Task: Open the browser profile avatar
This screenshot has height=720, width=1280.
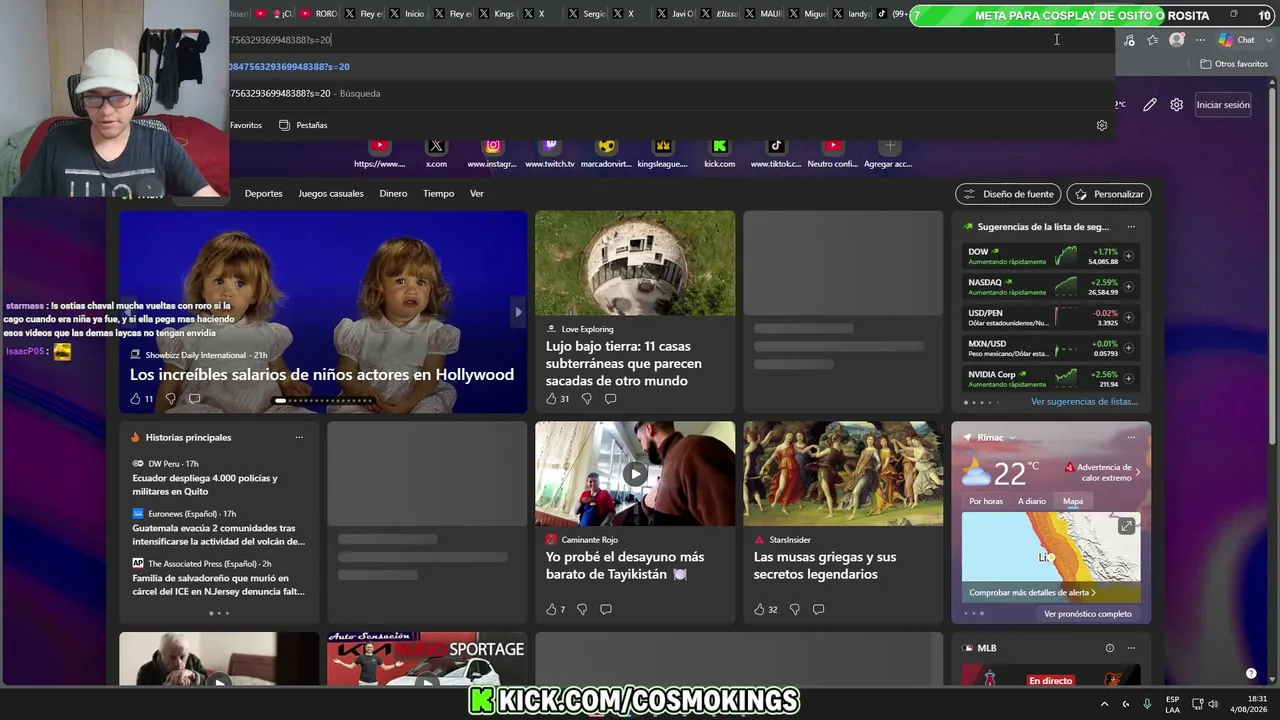Action: [x=1177, y=40]
